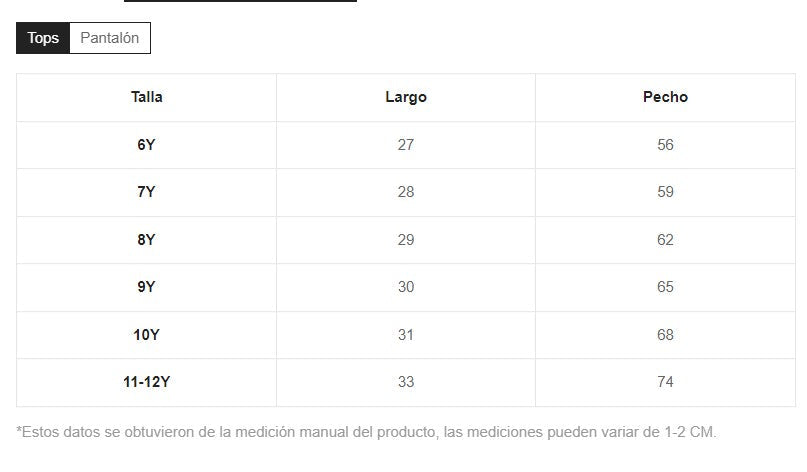Select the 10Y size row label
The width and height of the screenshot is (807, 472).
146,335
